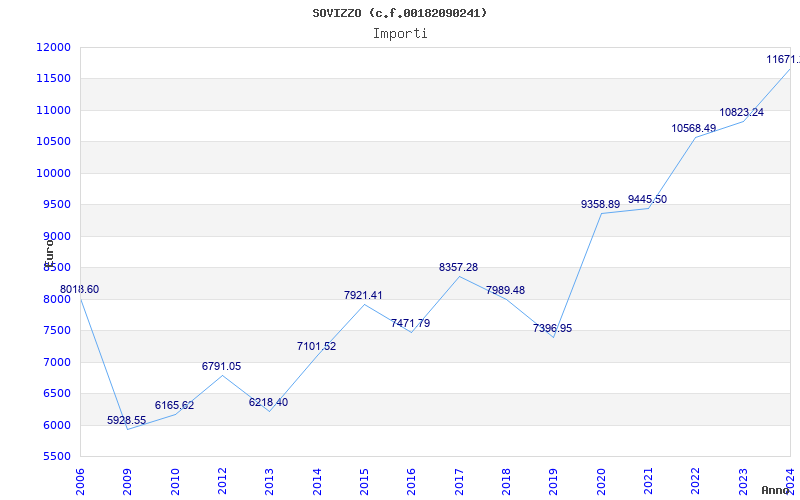Select data label 9358.89
Screen dimensions: 800x500
tap(601, 205)
